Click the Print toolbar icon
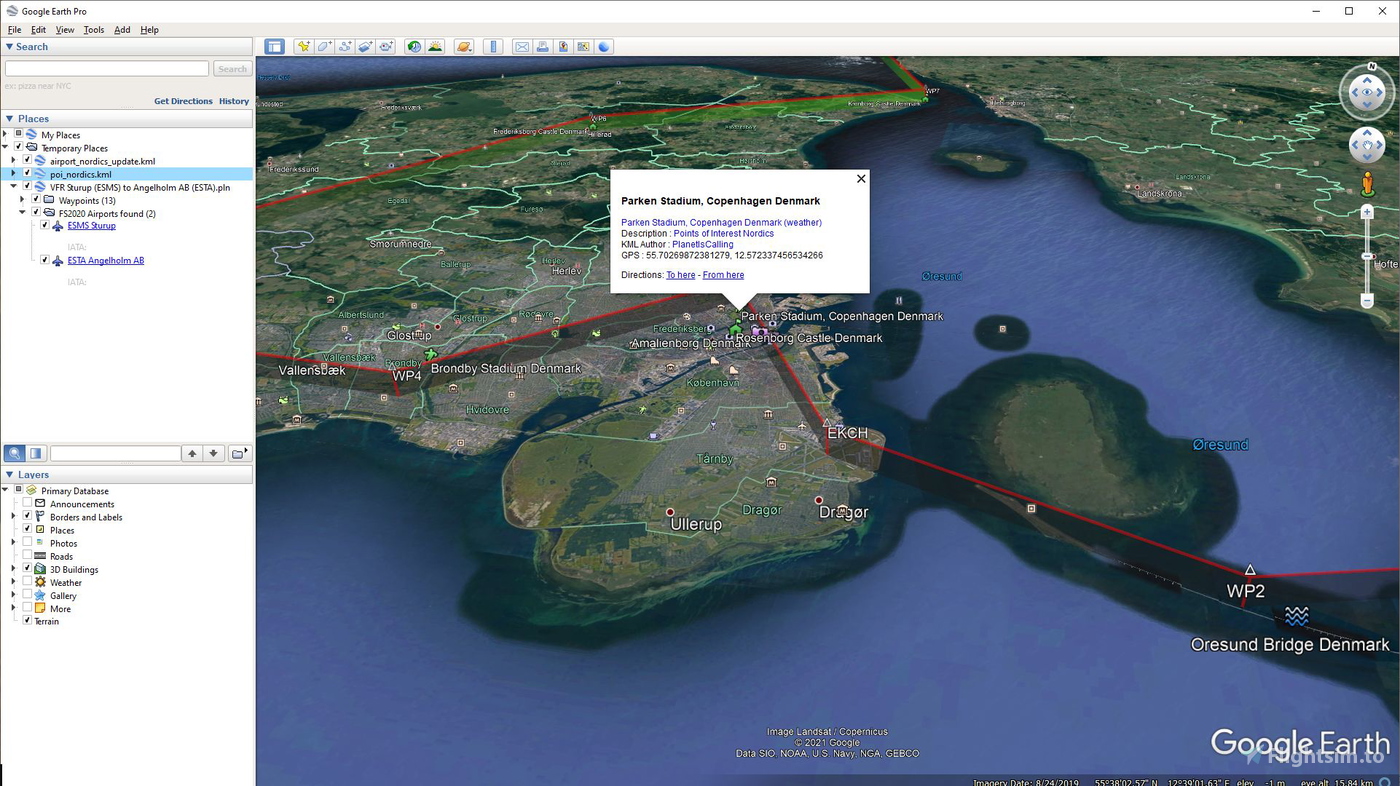Viewport: 1400px width, 786px height. point(541,46)
